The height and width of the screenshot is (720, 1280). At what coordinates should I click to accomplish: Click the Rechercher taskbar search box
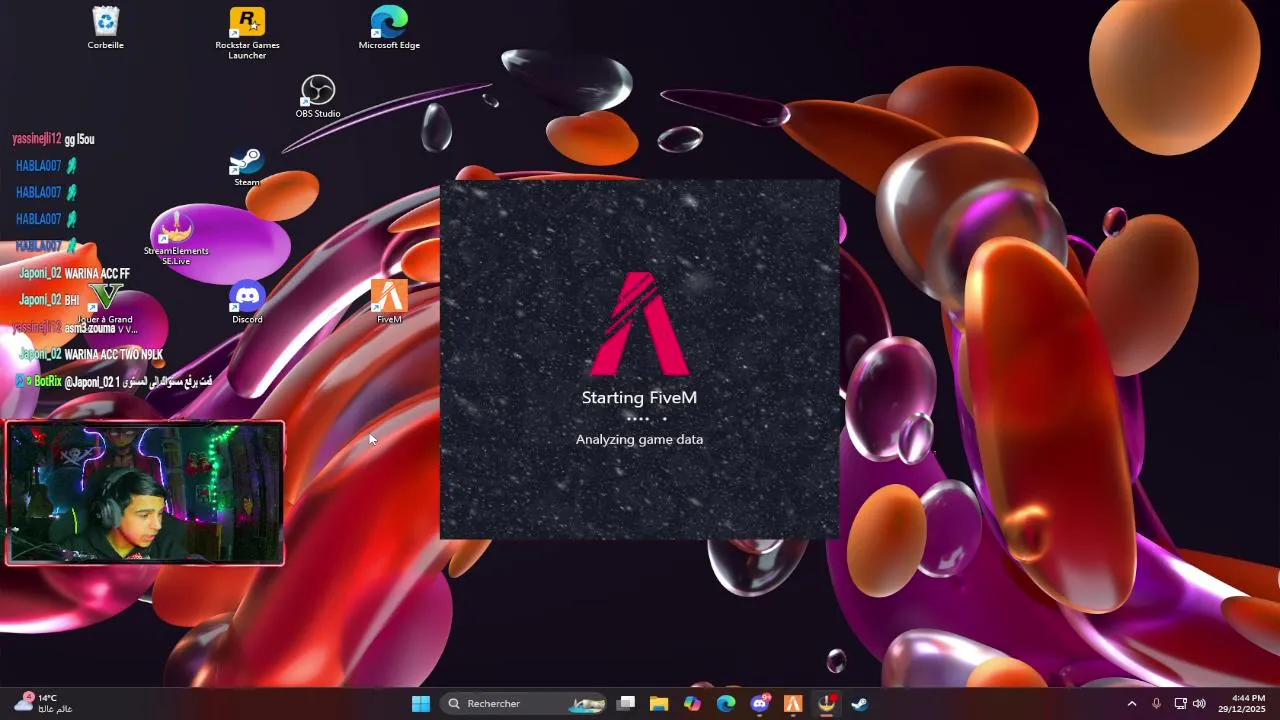[x=523, y=704]
